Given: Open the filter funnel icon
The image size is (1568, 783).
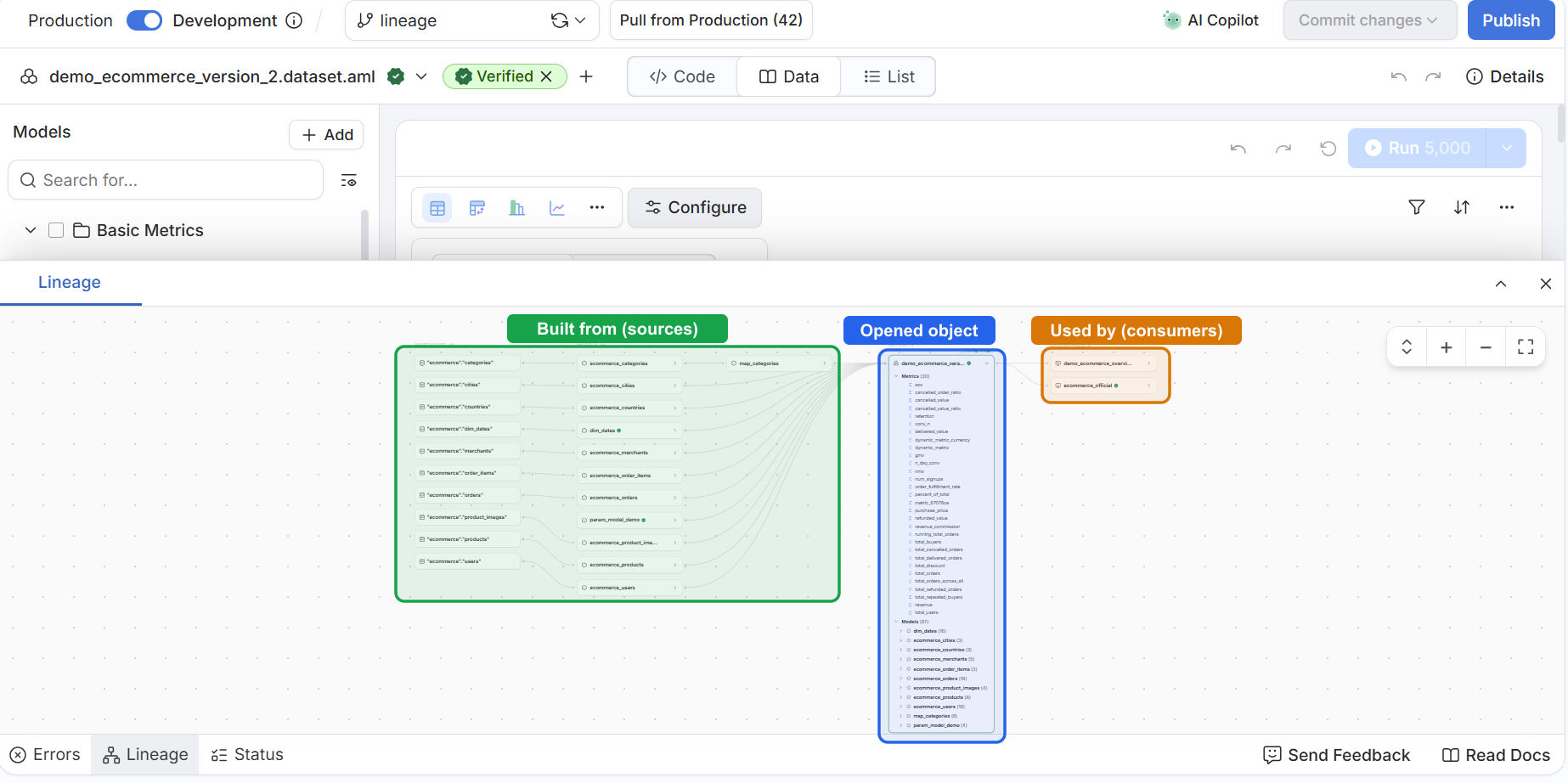Looking at the screenshot, I should click(x=1417, y=207).
